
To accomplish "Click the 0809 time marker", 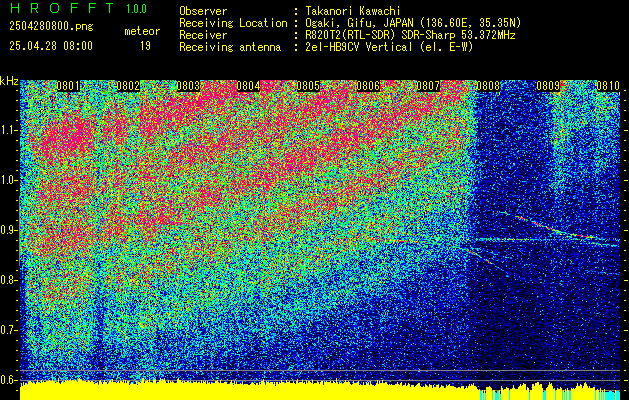I will 548,86.
